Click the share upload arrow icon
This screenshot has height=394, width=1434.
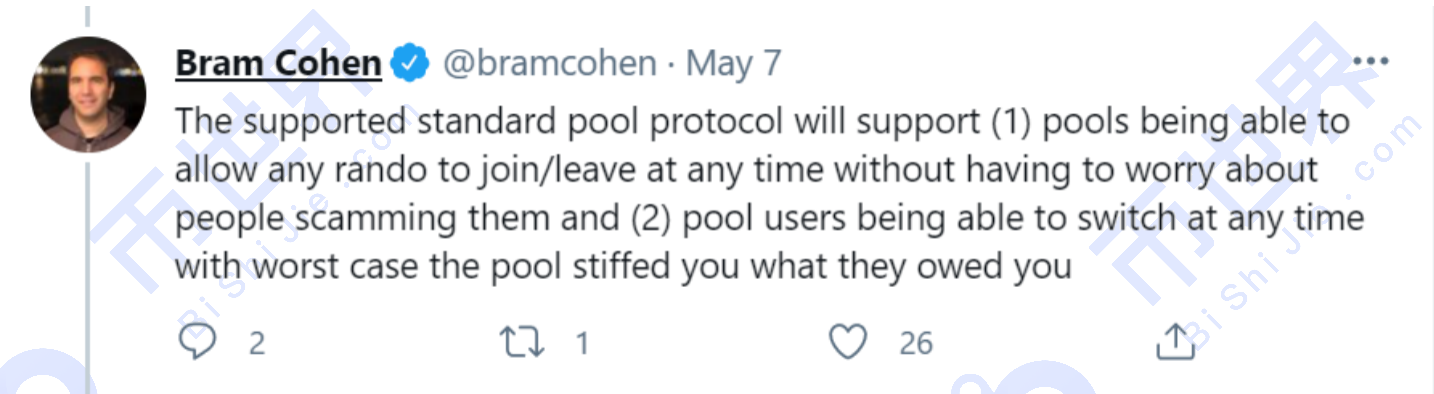point(1176,342)
